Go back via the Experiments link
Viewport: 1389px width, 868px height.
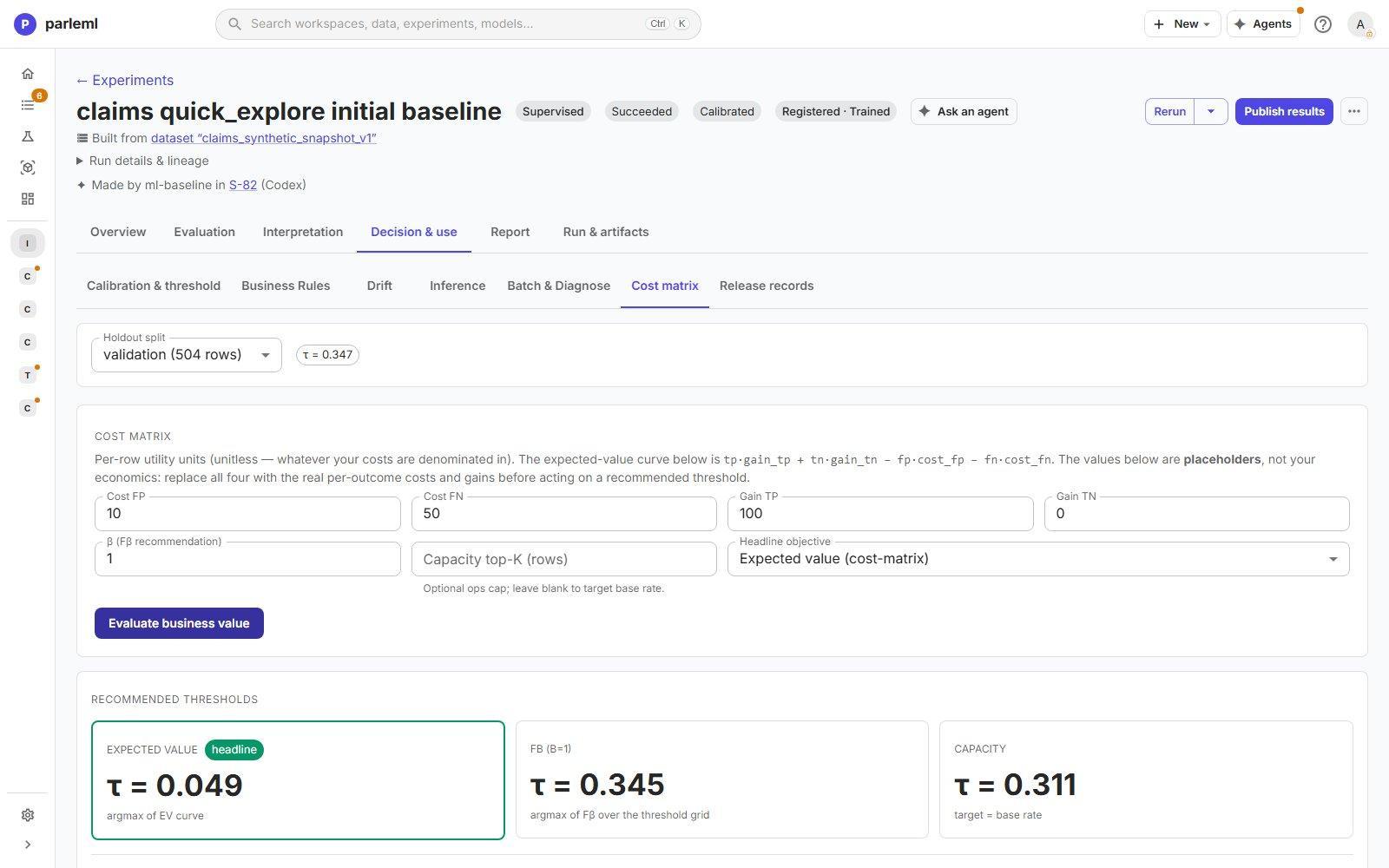click(125, 80)
